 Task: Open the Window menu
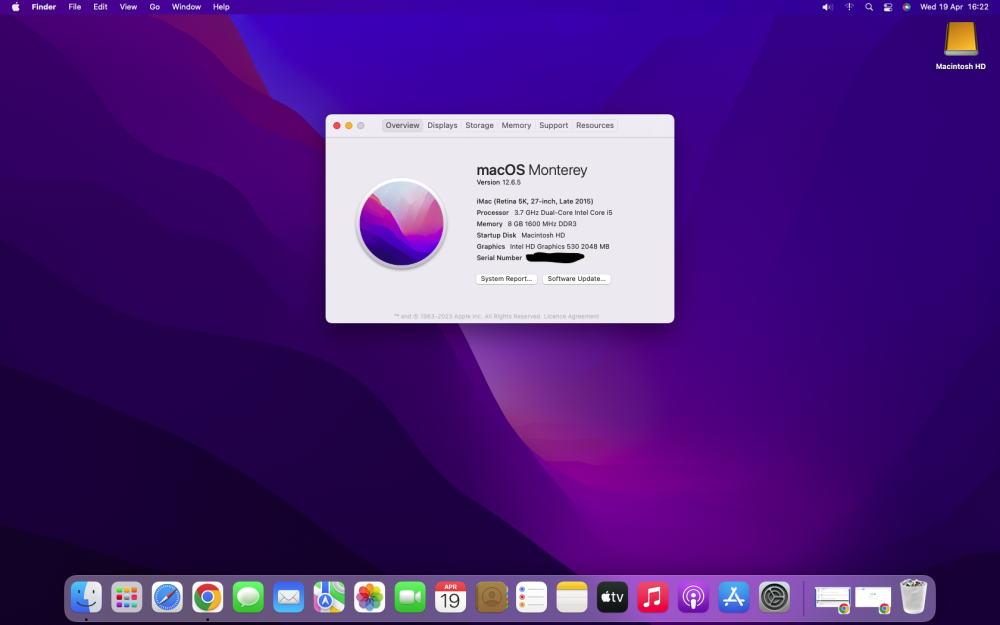tap(186, 7)
